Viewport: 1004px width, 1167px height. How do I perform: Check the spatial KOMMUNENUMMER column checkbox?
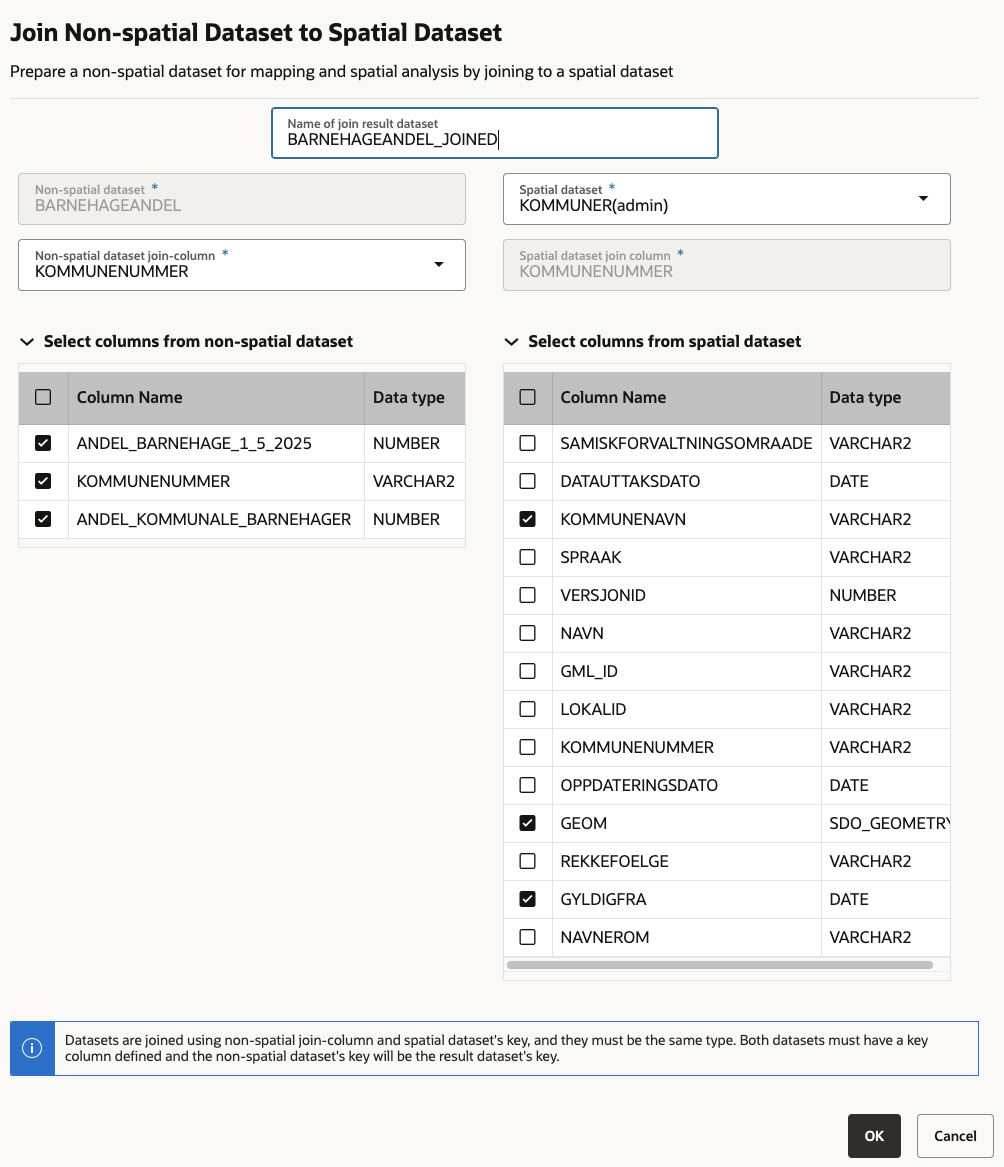tap(528, 747)
